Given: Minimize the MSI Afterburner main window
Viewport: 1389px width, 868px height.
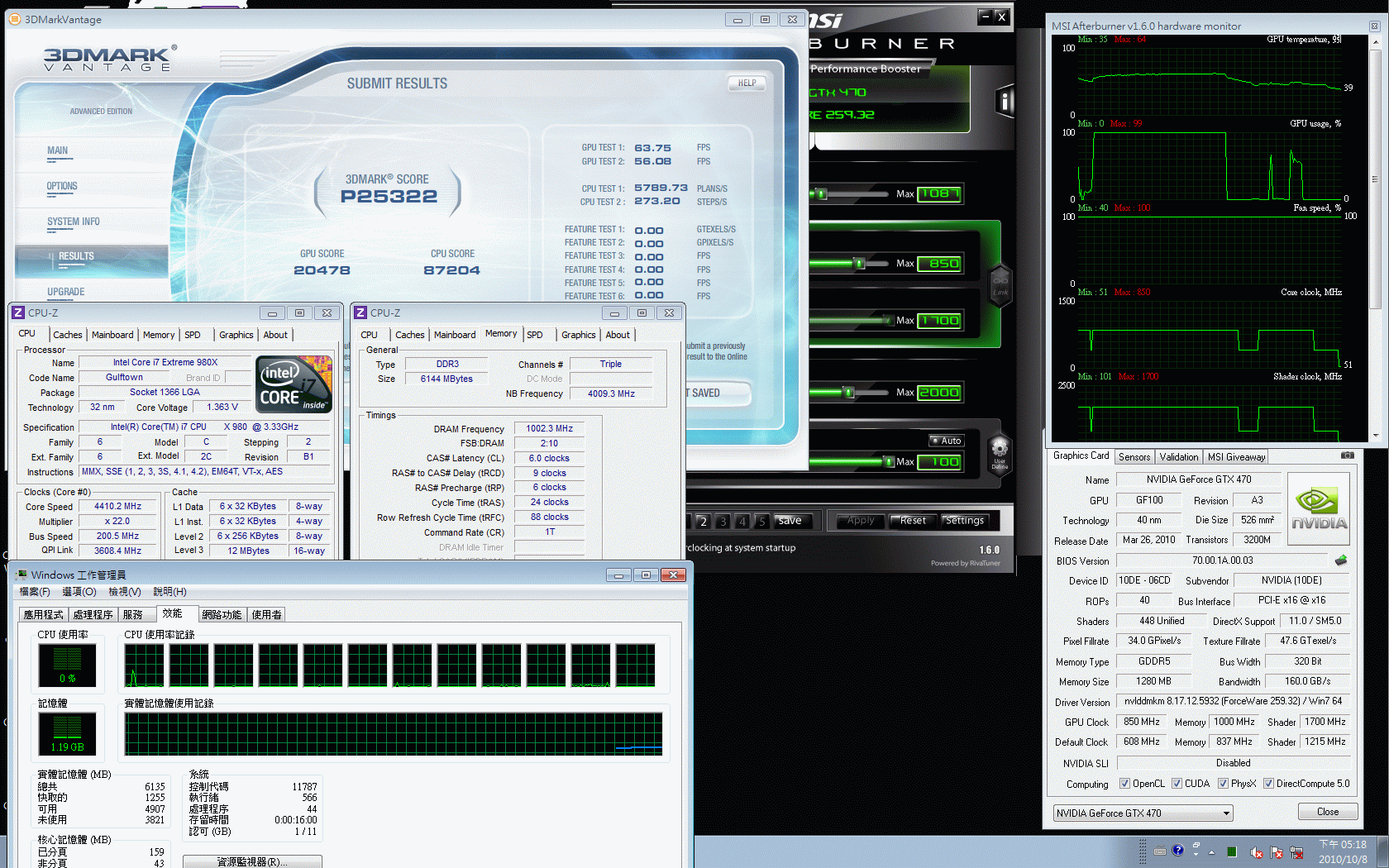Looking at the screenshot, I should pos(984,16).
